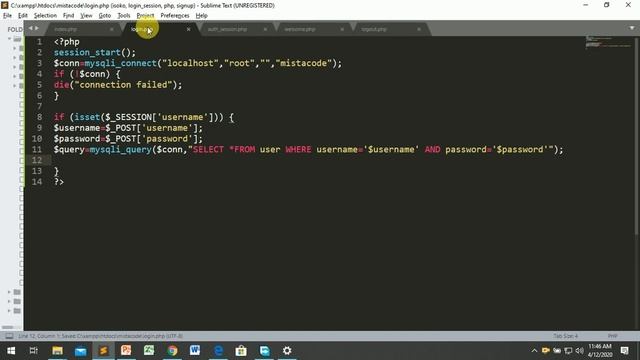This screenshot has width=640, height=360.
Task: Collapse the top-level folder in sidebar
Action: pyautogui.click(x=9, y=39)
